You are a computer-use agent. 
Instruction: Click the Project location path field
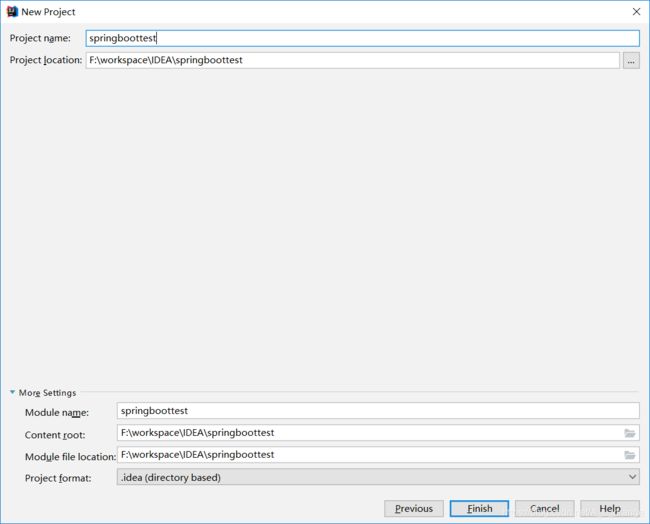click(x=352, y=60)
